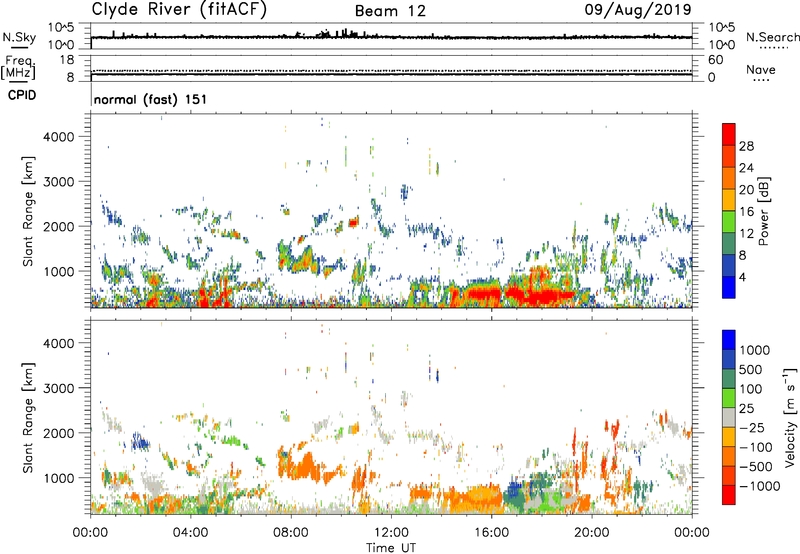Viewport: 800px width, 554px height.
Task: Click the 'Velocity [m s-1]' colorbar label
Action: (x=790, y=417)
